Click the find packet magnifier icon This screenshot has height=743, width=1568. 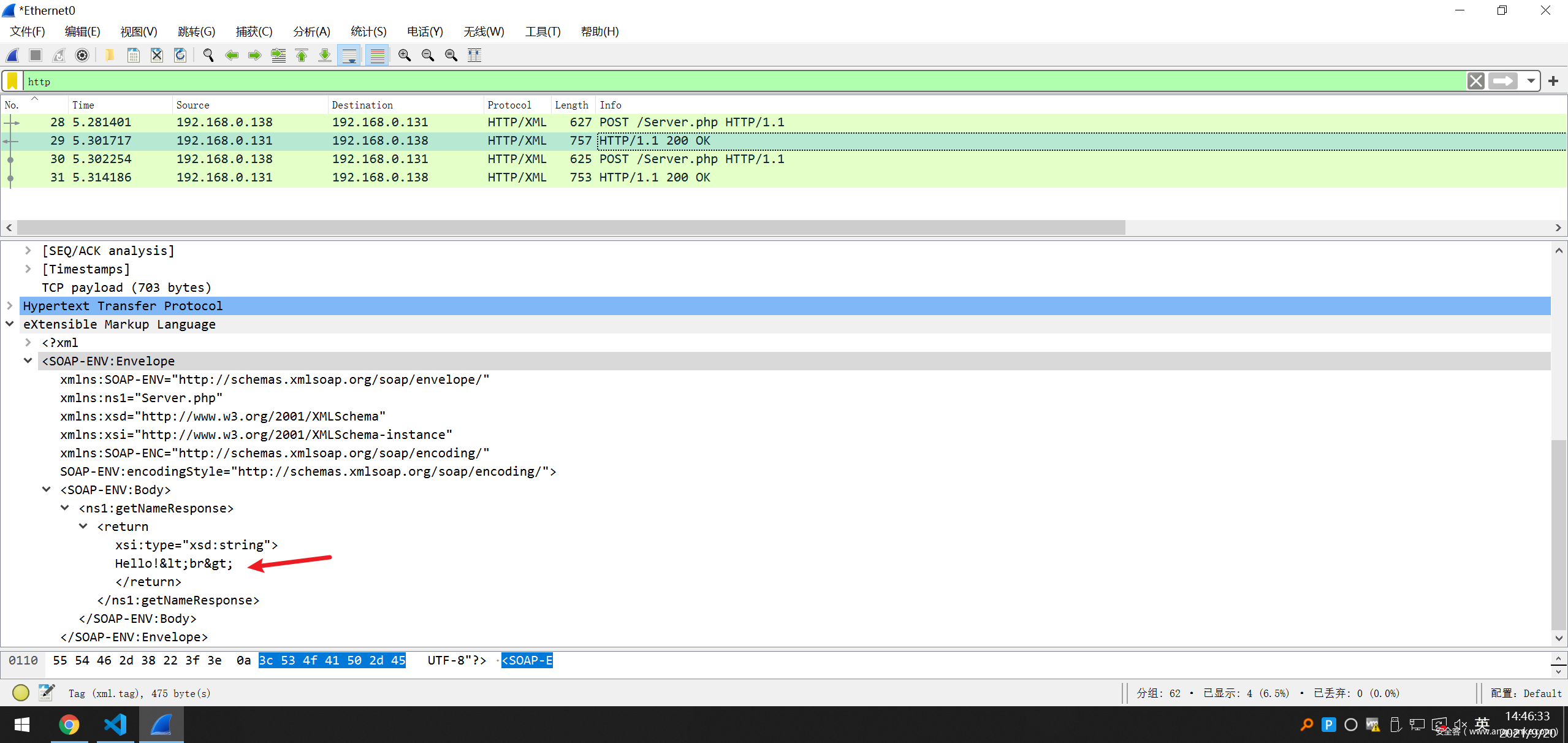click(x=208, y=55)
